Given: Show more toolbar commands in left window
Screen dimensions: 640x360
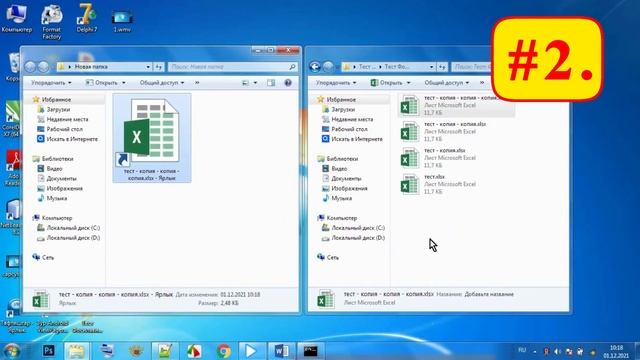Looking at the screenshot, I should pos(197,83).
